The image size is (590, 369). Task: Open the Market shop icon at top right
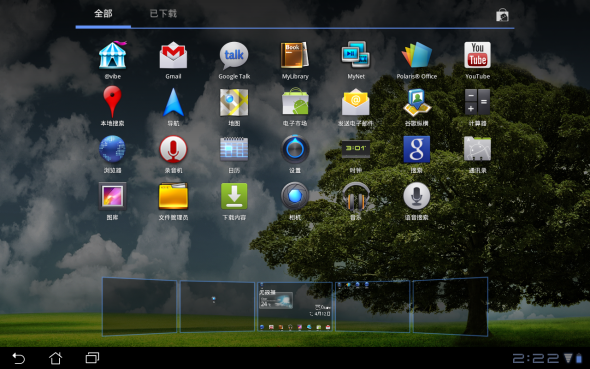coord(502,15)
